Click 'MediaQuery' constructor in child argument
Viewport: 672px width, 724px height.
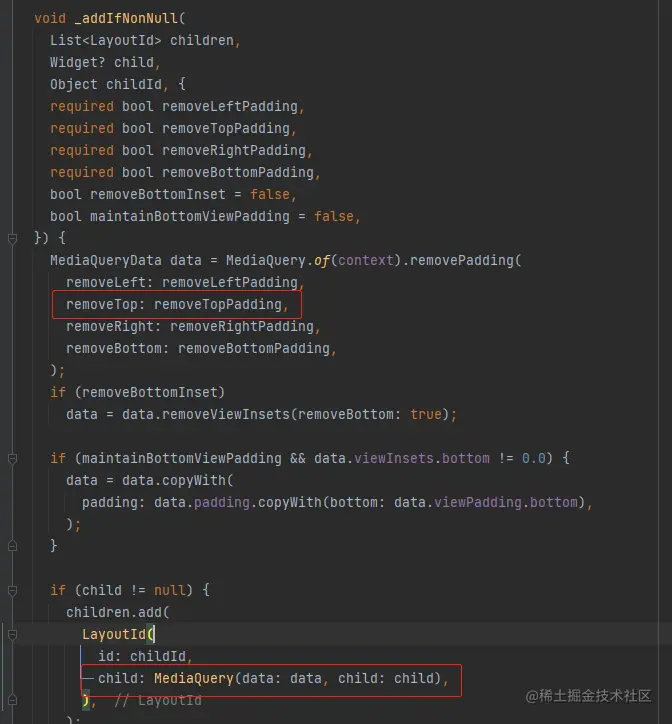tap(194, 678)
